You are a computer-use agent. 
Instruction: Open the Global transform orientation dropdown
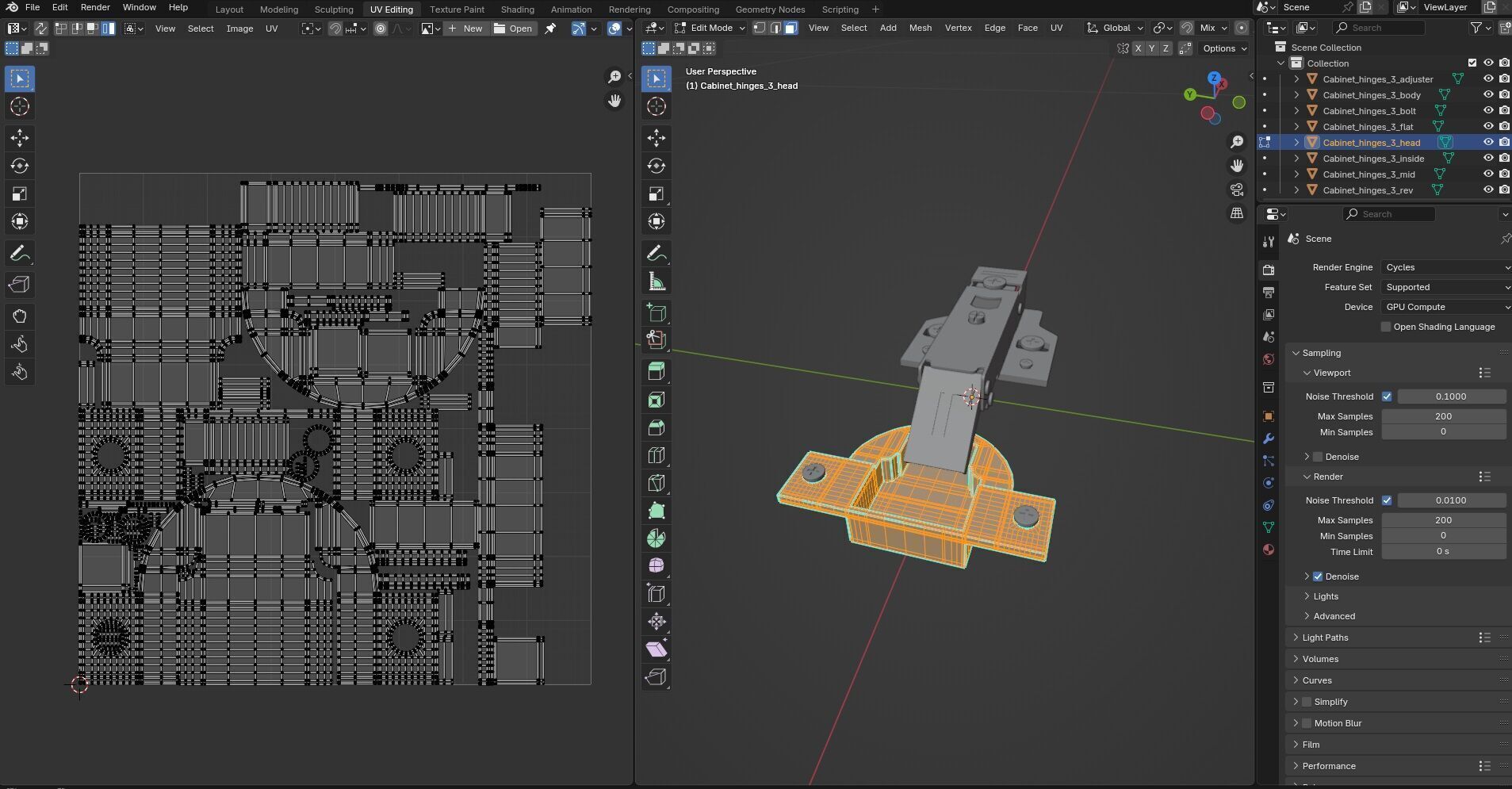[1116, 28]
